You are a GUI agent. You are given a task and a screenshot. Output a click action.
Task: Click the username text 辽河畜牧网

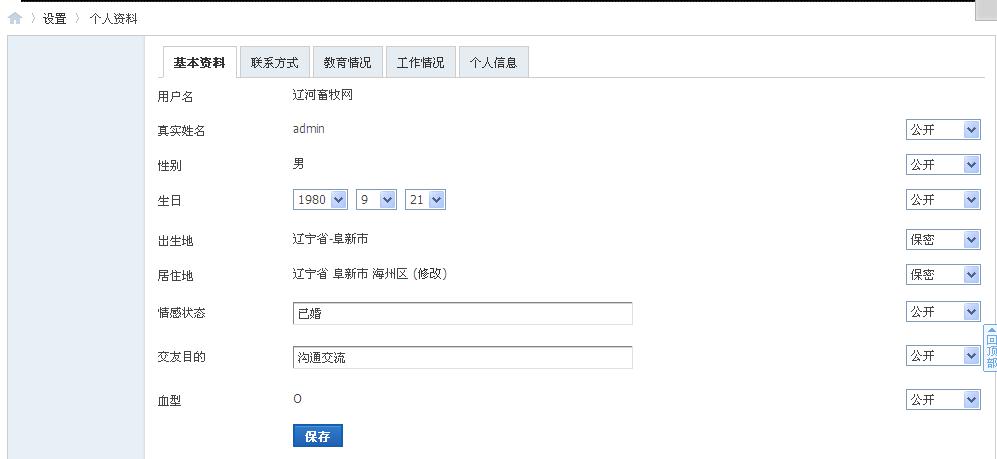(322, 95)
